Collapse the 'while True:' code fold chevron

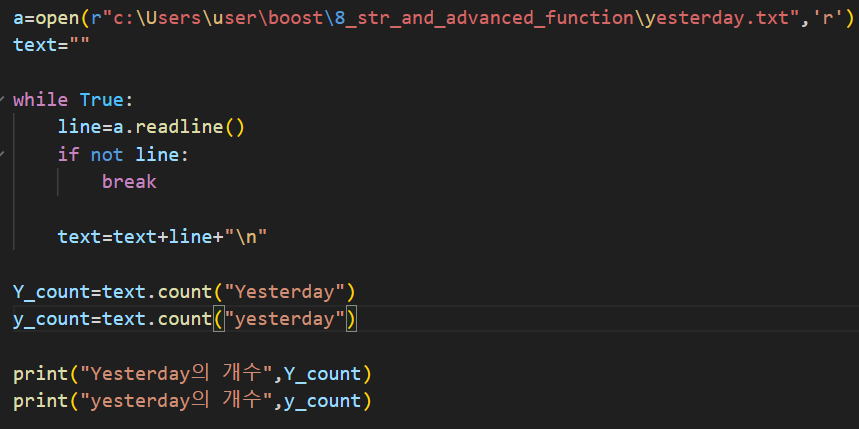2,100
